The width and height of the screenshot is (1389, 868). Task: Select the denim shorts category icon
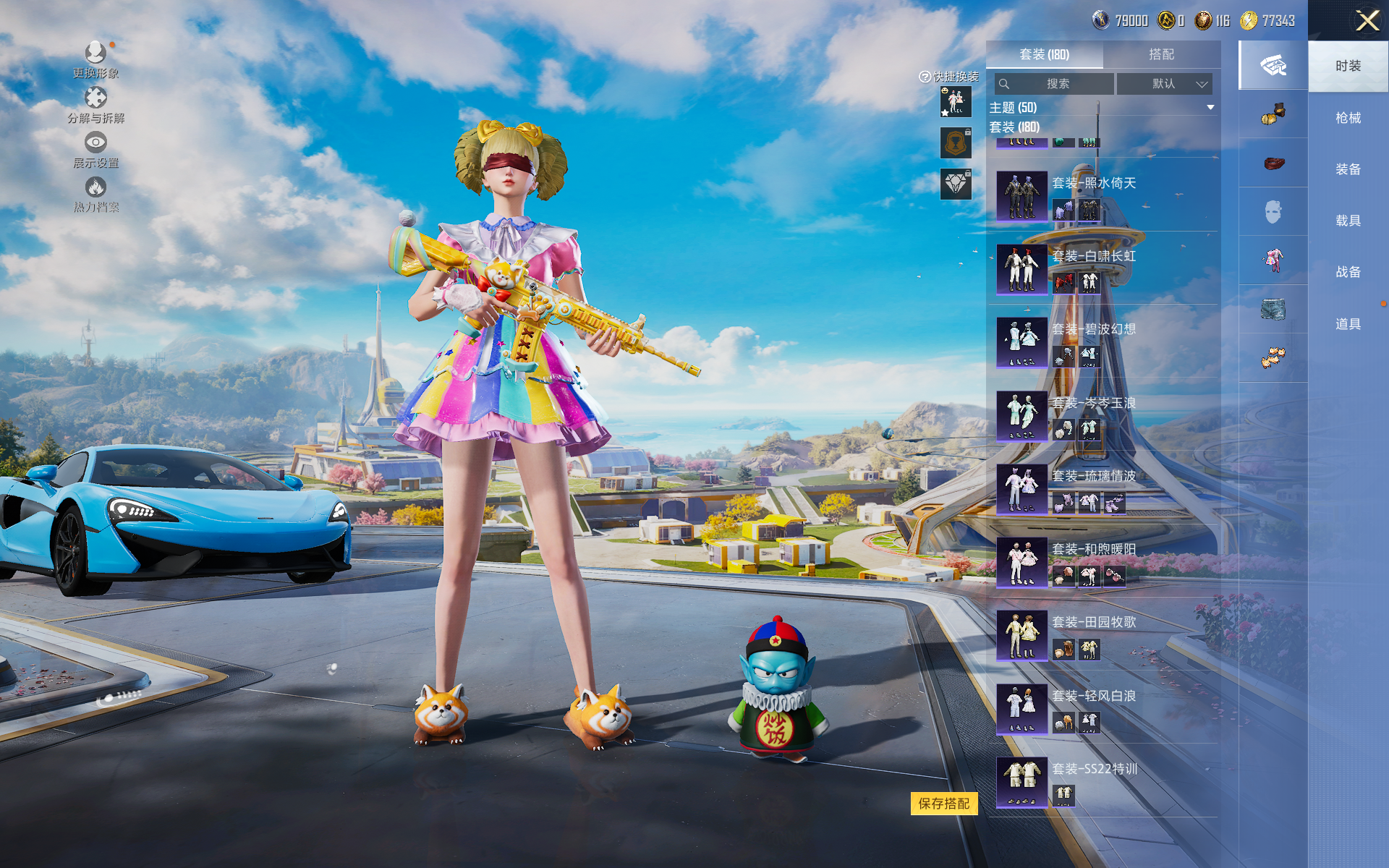pyautogui.click(x=1273, y=310)
